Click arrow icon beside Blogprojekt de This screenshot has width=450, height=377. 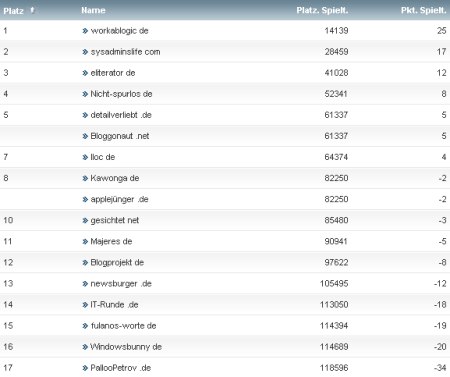pyautogui.click(x=85, y=263)
